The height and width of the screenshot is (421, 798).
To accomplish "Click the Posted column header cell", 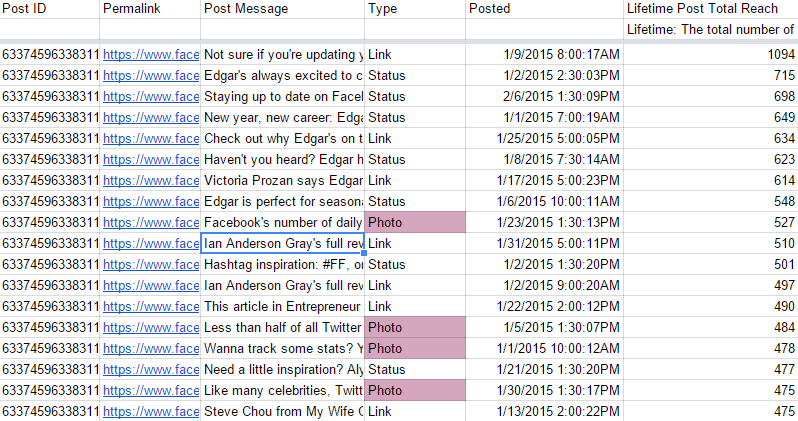I will tap(544, 9).
